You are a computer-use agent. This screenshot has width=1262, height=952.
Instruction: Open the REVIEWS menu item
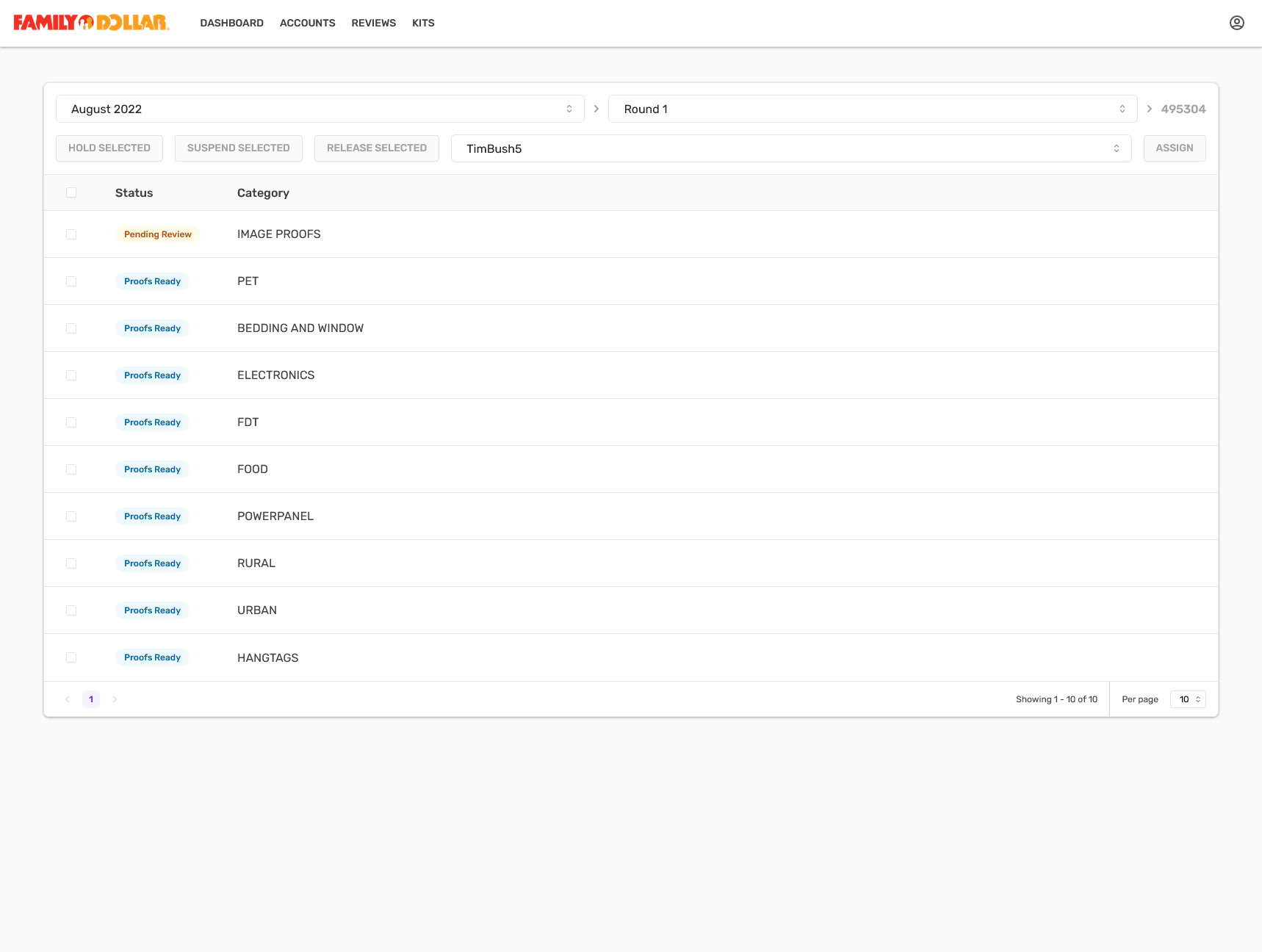tap(374, 23)
